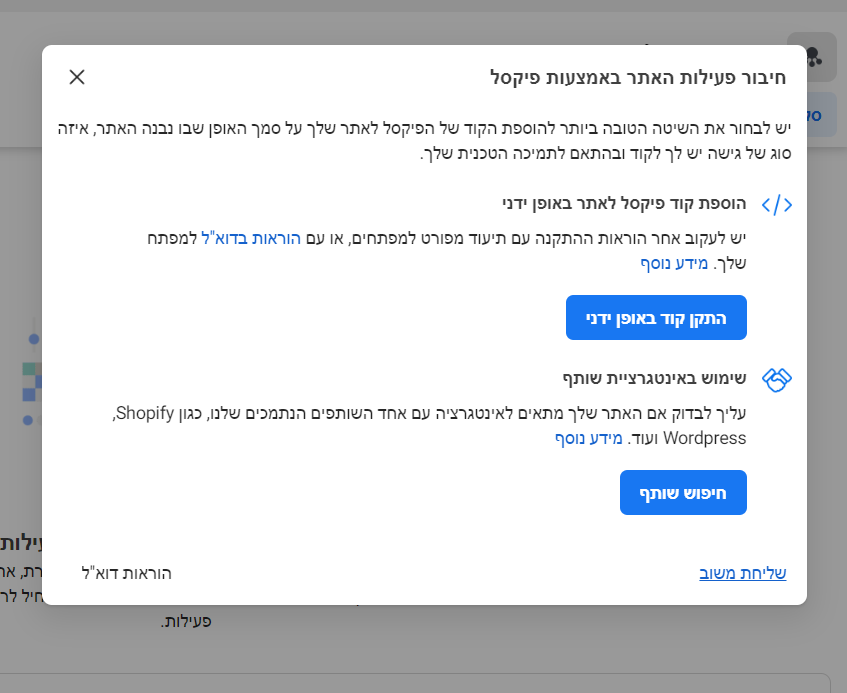Click 'התקן קוד באופן ידני' button
Image resolution: width=847 pixels, height=693 pixels.
pyautogui.click(x=656, y=318)
